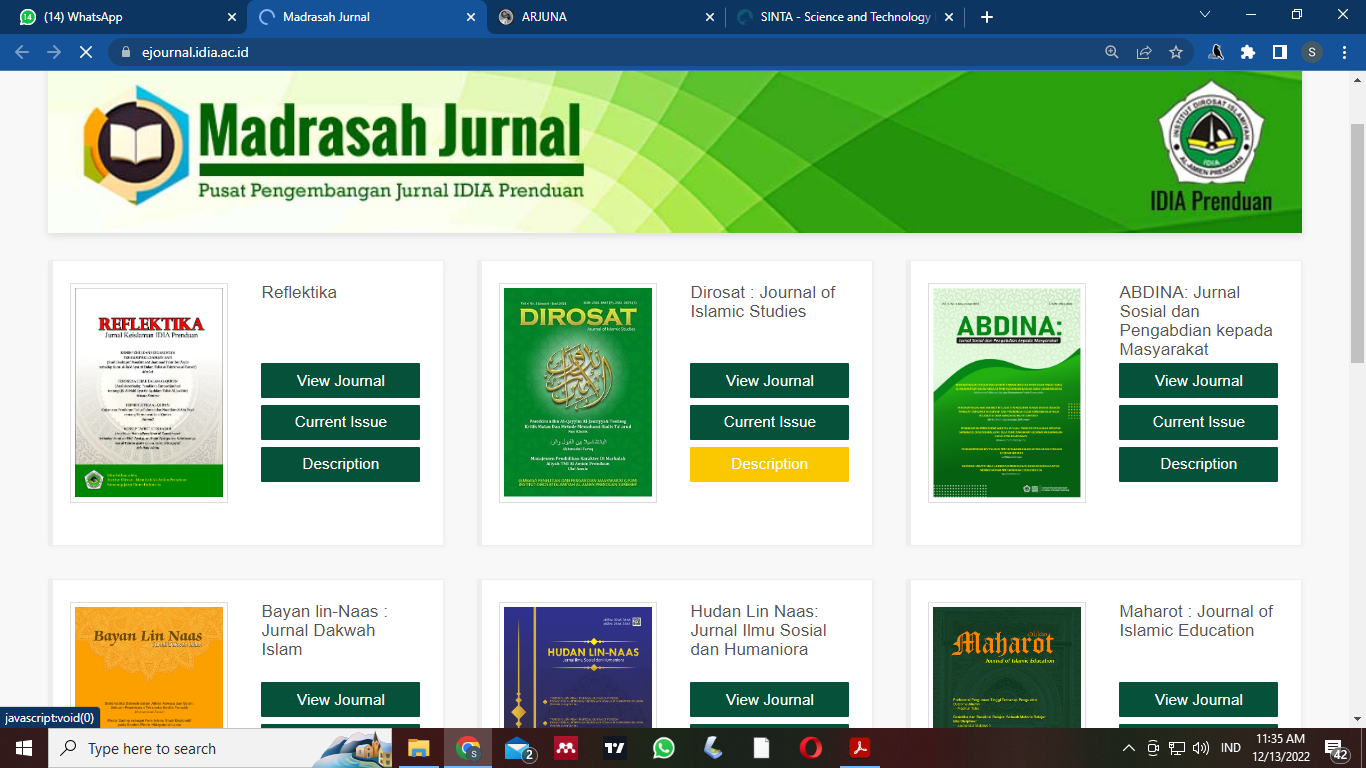Click Current Issue for Reflektika
This screenshot has width=1366, height=768.
pos(340,422)
